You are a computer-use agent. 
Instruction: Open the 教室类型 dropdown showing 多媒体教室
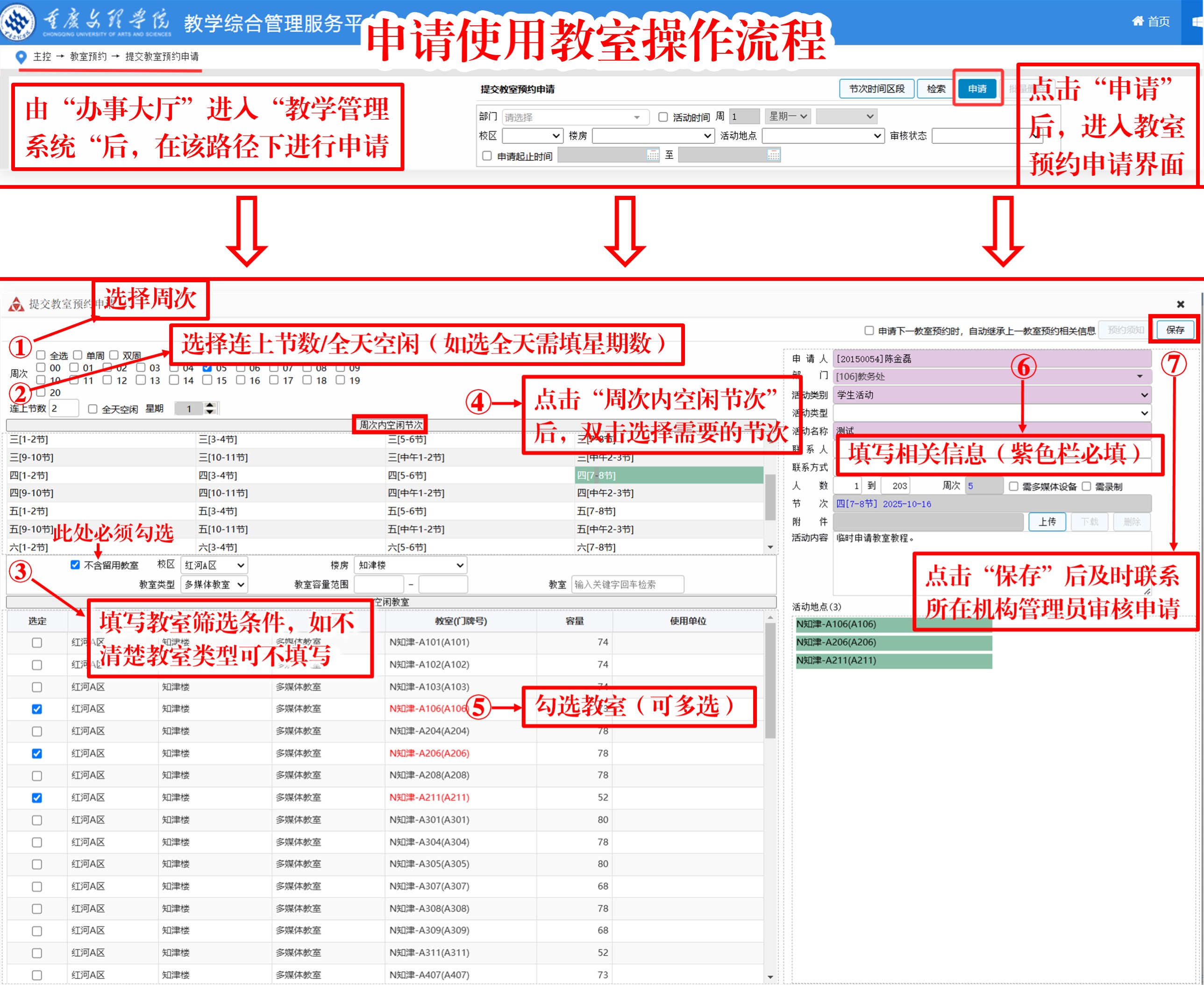point(214,584)
